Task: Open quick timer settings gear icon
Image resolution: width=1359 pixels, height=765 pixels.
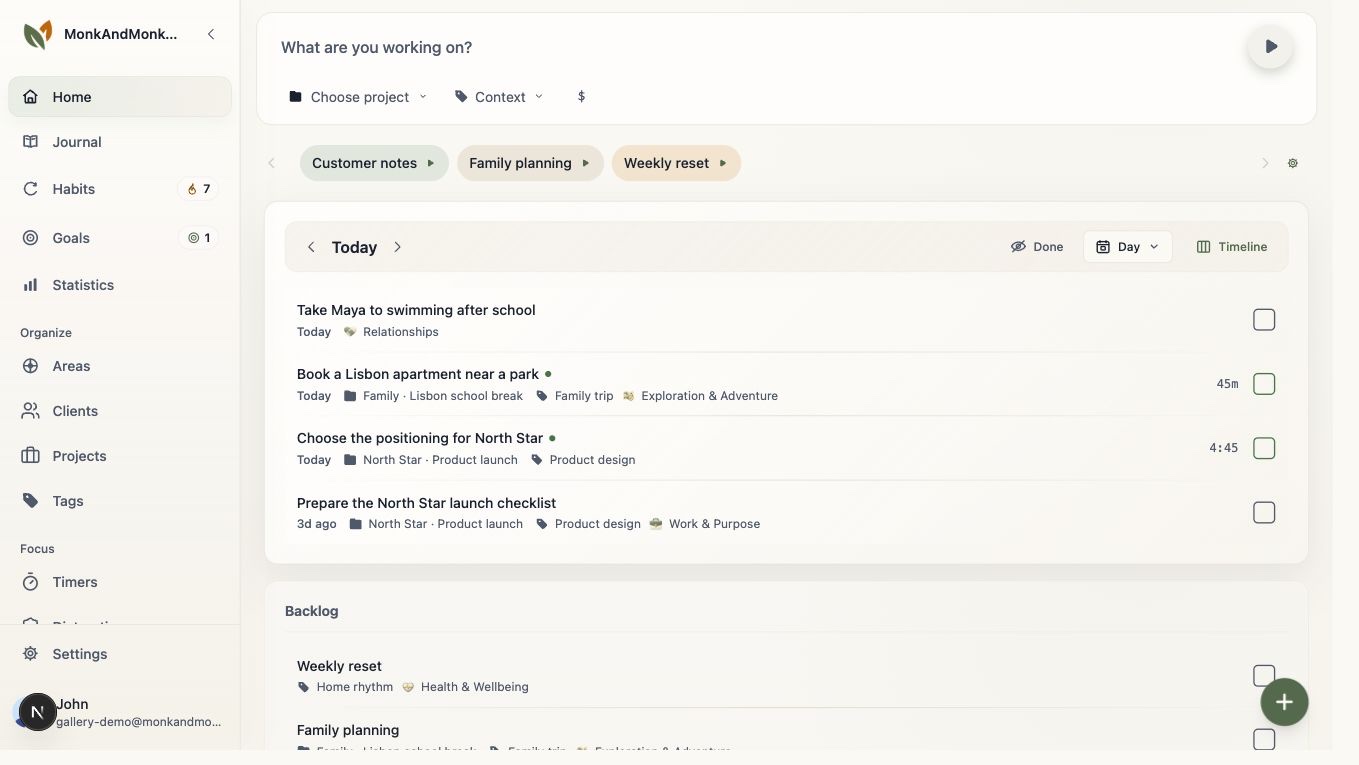Action: pyautogui.click(x=1293, y=163)
